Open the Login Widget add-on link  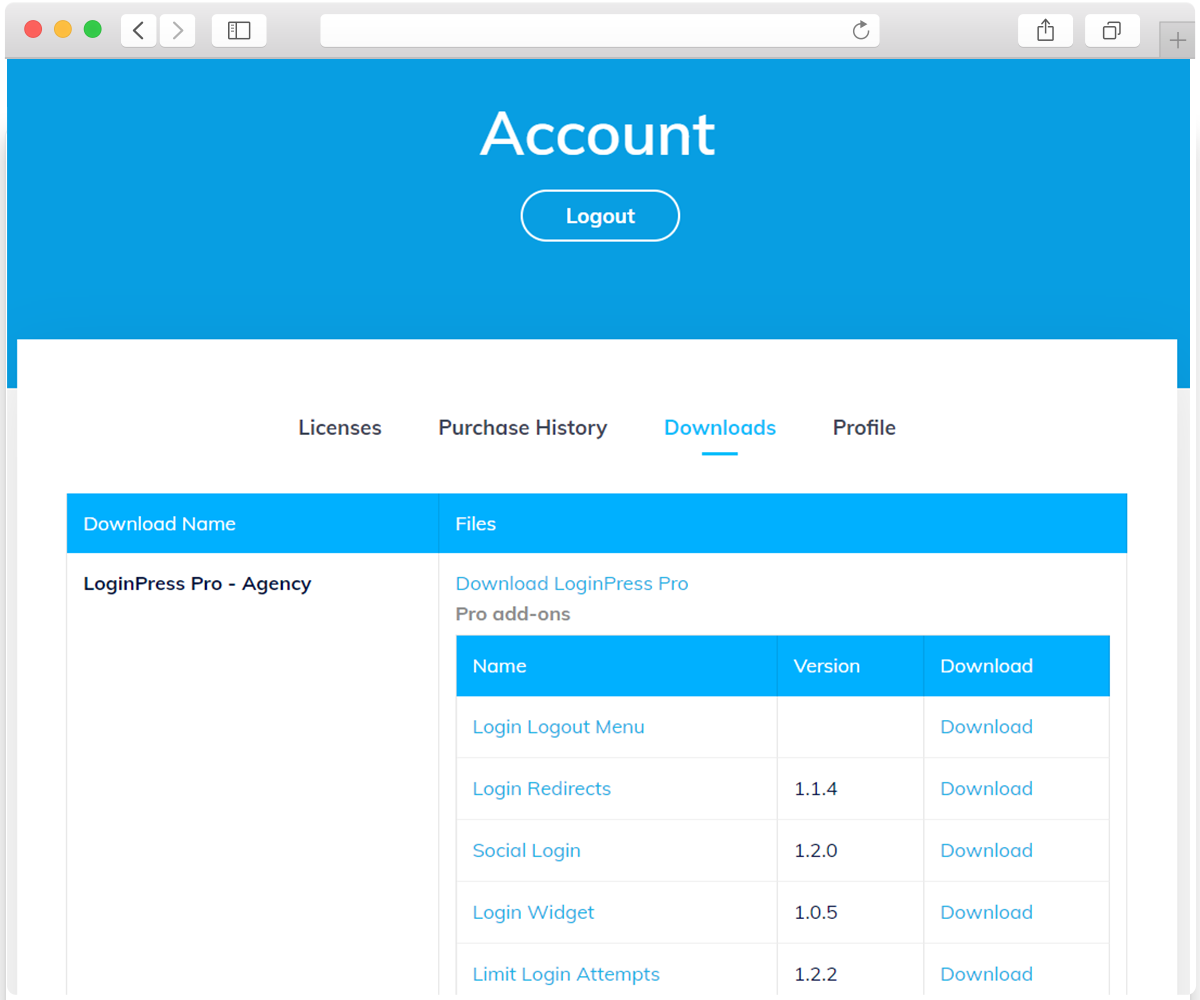pyautogui.click(x=533, y=913)
